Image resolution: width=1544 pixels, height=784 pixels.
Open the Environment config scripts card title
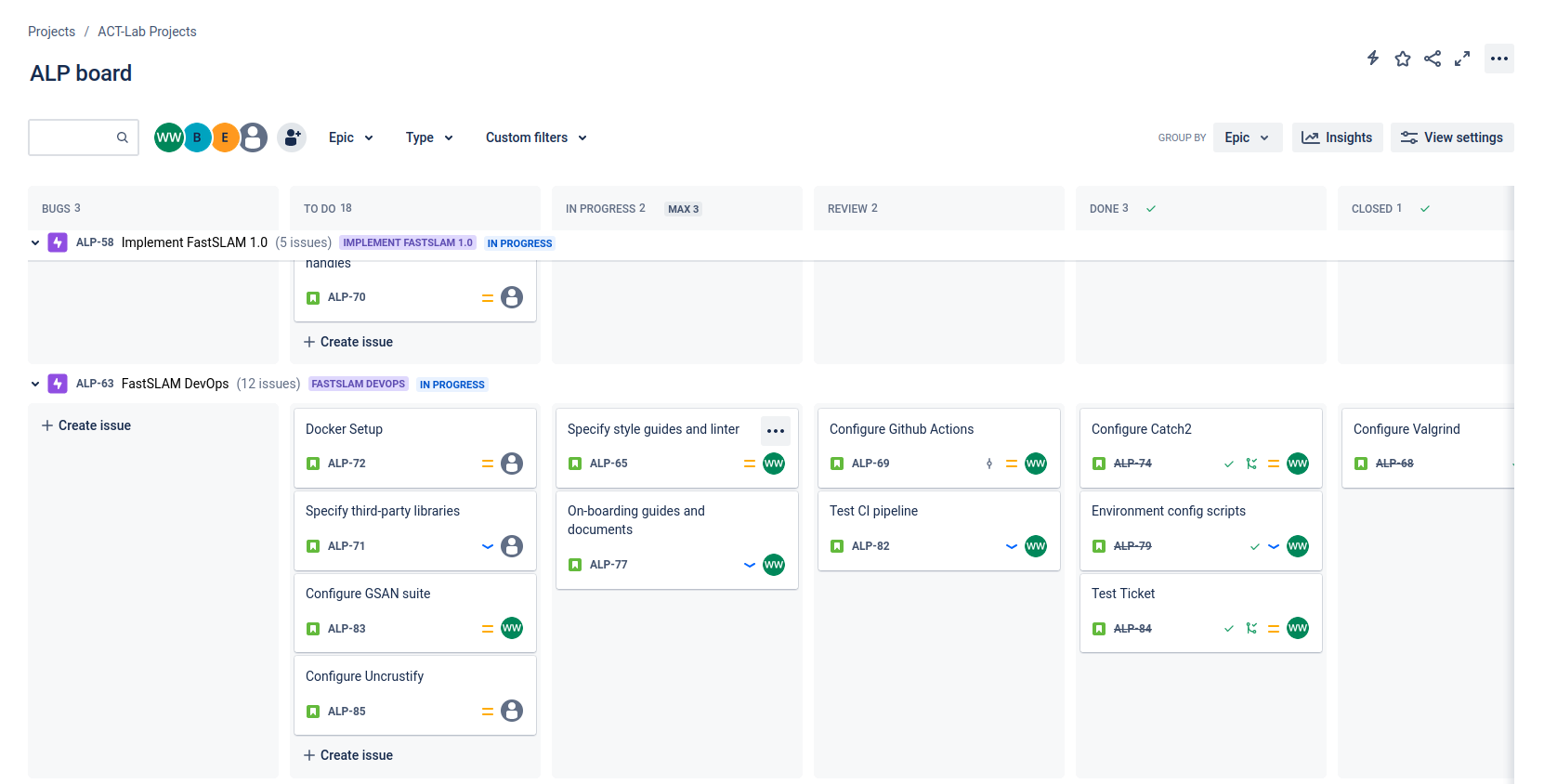point(1169,511)
